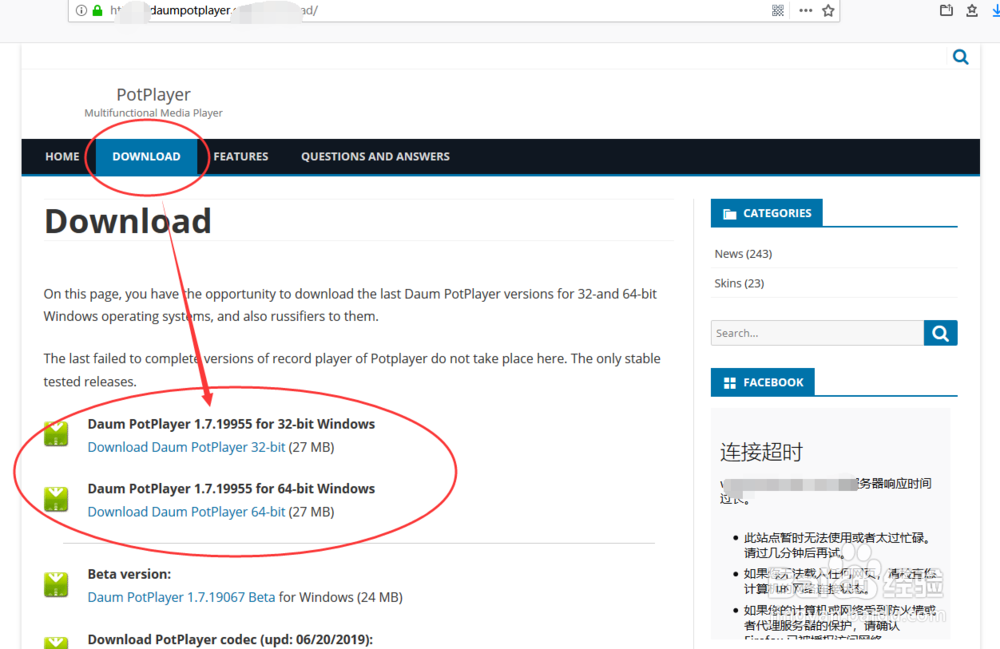Click the PotPlayer site title
1000x649 pixels.
click(153, 94)
